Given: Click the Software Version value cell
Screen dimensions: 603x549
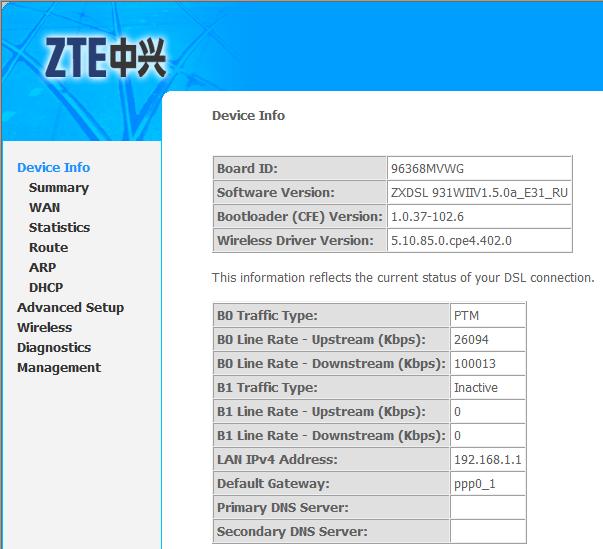Looking at the screenshot, I should click(479, 193).
